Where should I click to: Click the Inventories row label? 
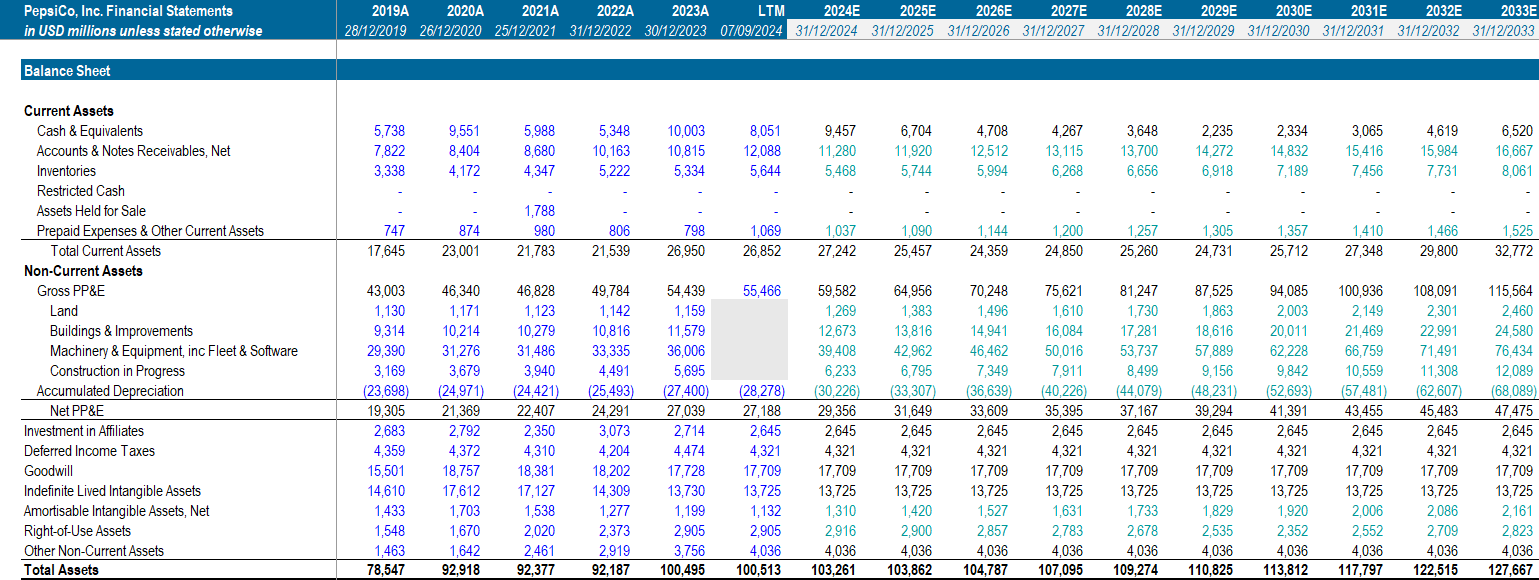coord(68,171)
